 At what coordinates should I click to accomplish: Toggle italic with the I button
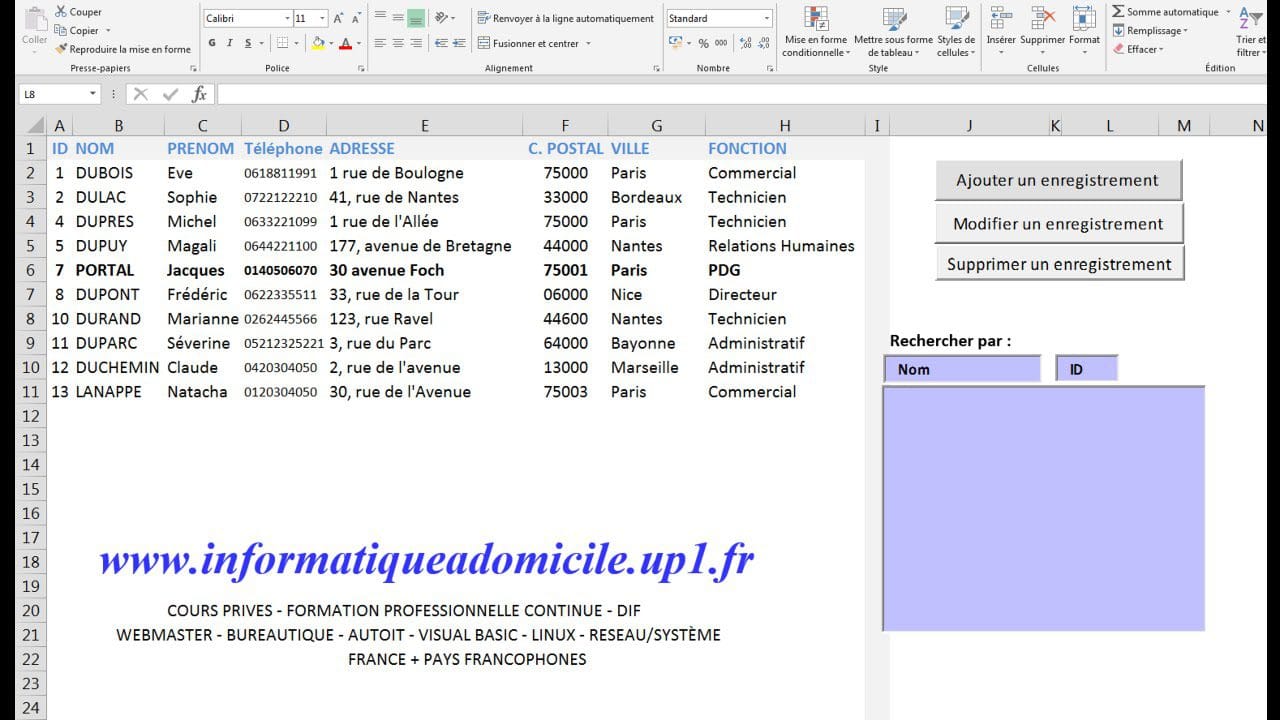pyautogui.click(x=230, y=43)
